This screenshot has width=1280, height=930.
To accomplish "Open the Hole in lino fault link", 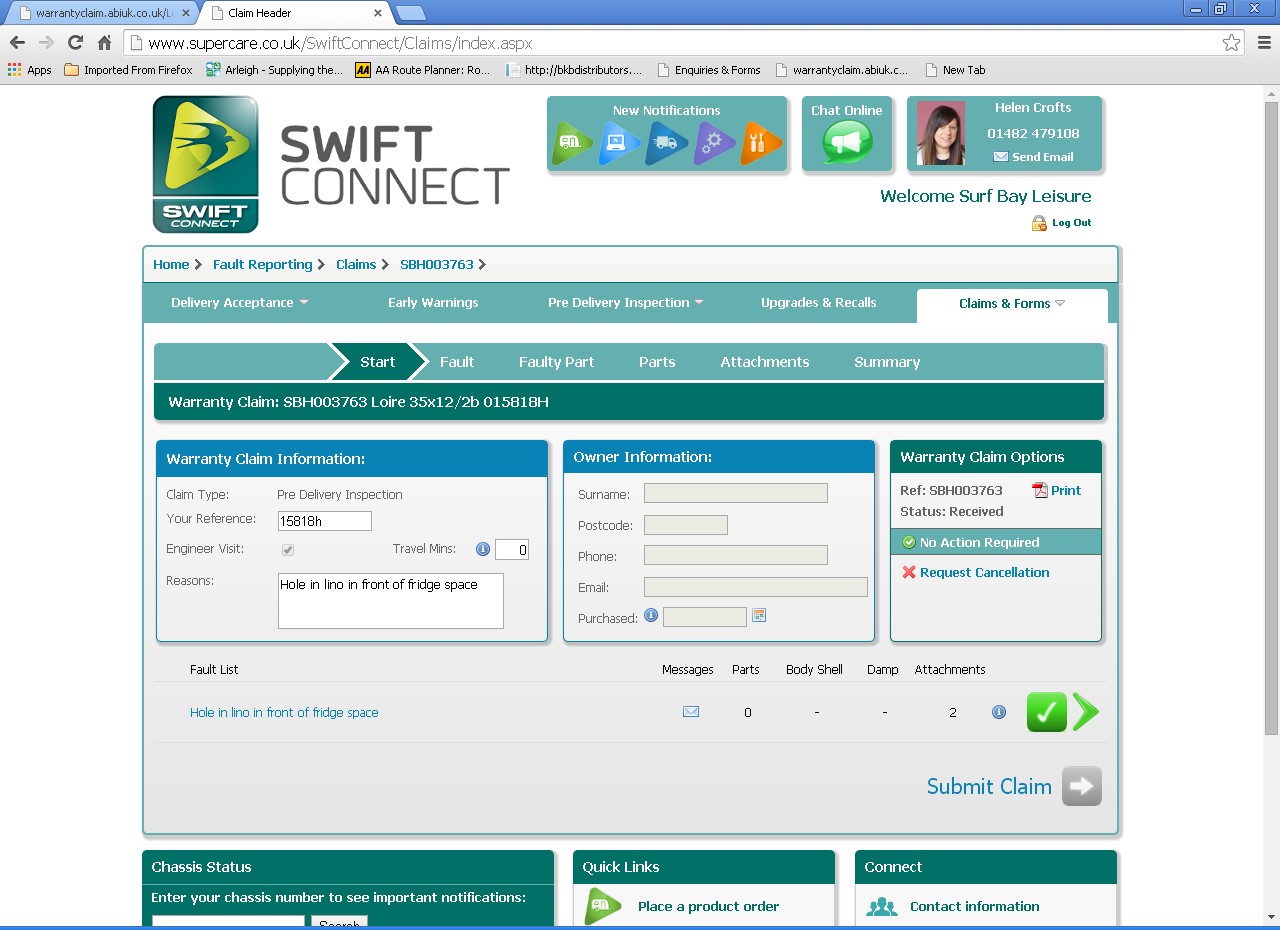I will (x=284, y=713).
